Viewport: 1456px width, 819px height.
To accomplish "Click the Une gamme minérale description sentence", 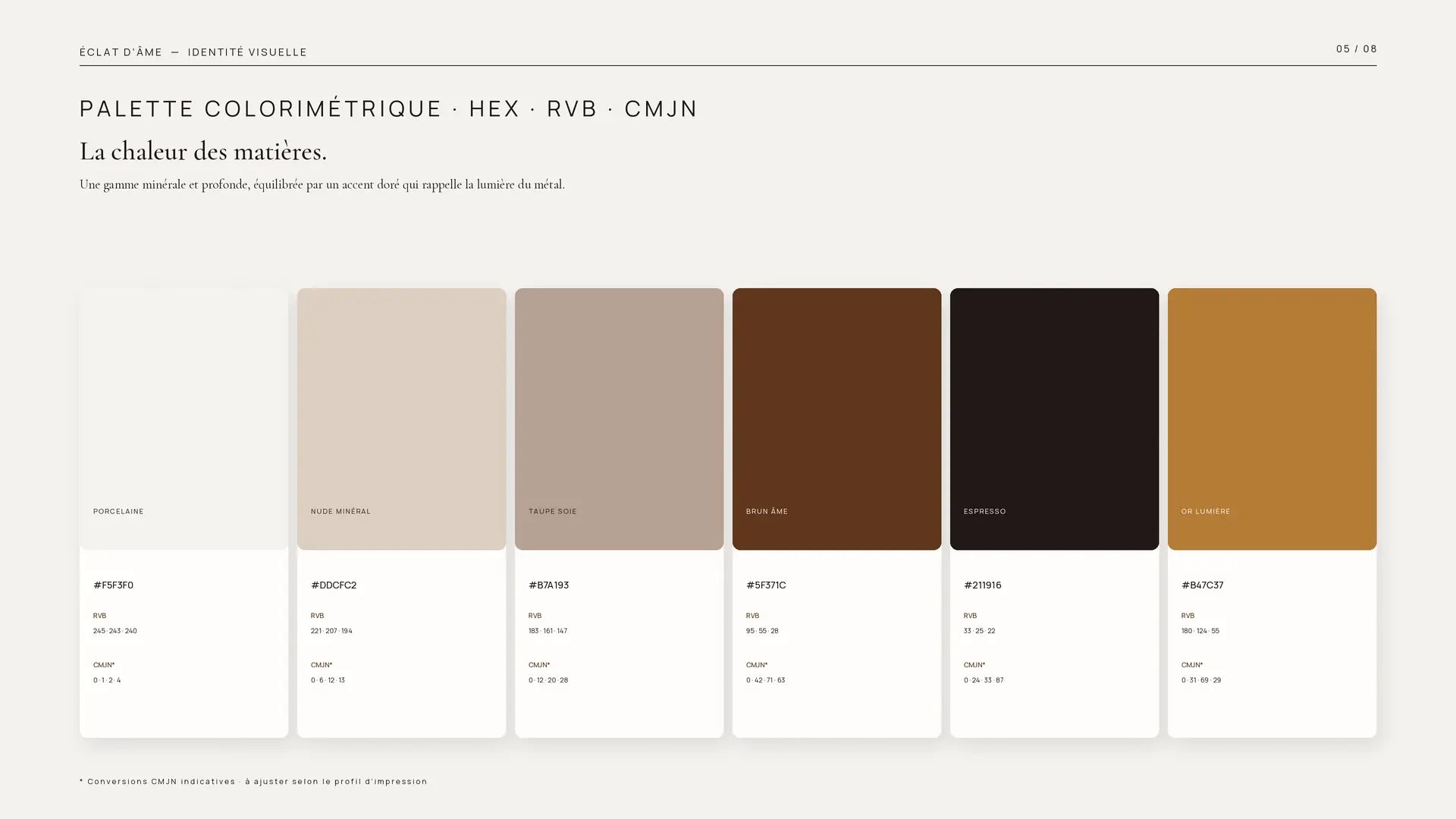I will coord(322,185).
